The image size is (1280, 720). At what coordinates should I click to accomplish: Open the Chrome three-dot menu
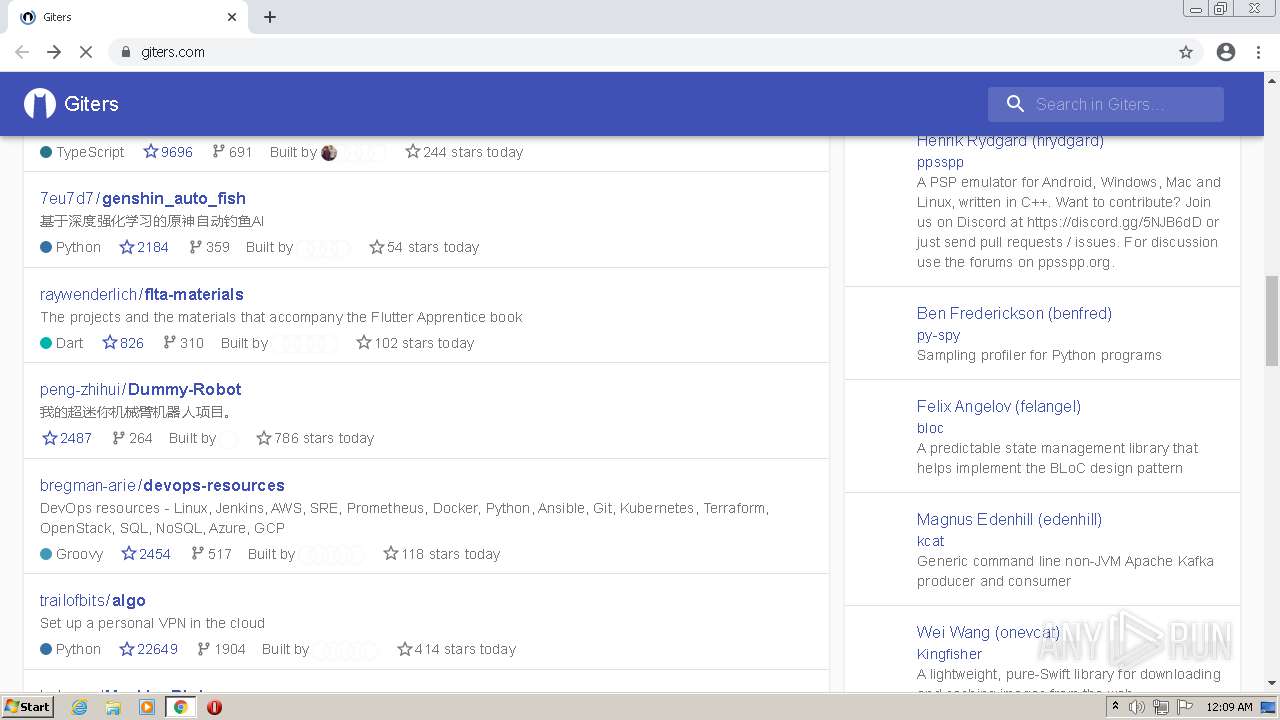pos(1258,52)
